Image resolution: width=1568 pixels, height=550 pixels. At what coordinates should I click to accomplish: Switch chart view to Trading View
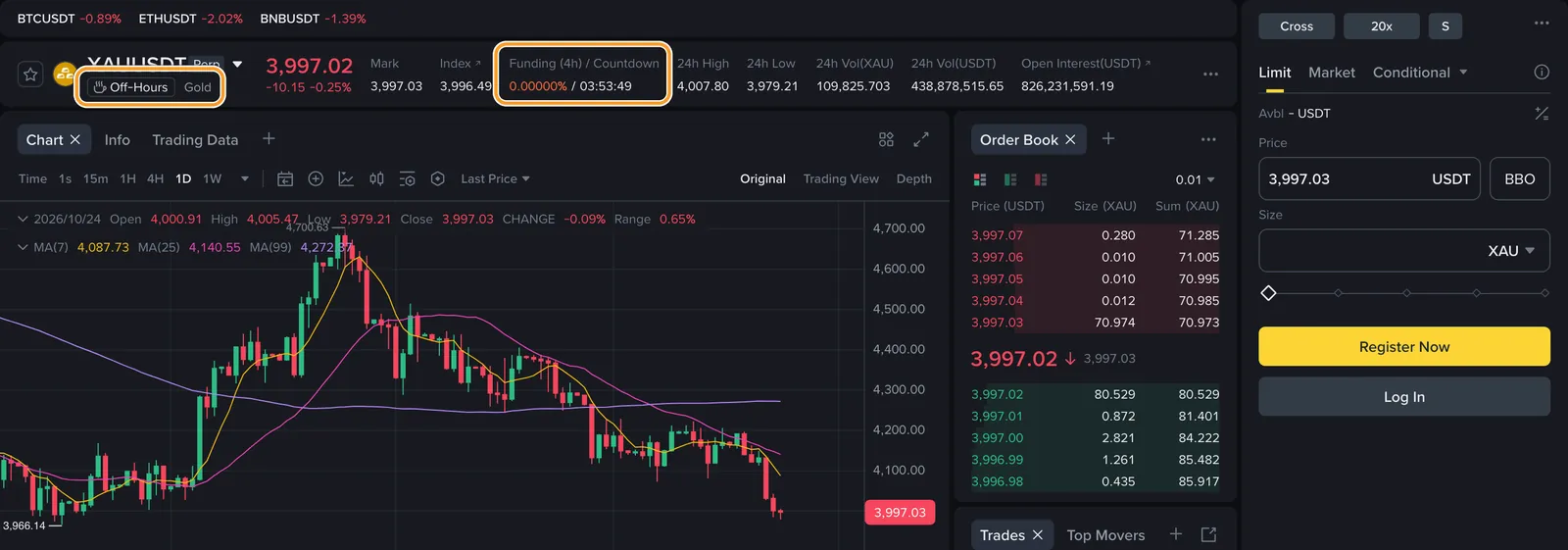pyautogui.click(x=841, y=178)
